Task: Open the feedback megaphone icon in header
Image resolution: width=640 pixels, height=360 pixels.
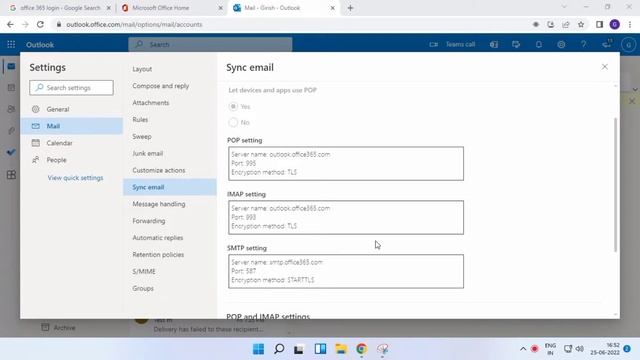Action: 607,43
